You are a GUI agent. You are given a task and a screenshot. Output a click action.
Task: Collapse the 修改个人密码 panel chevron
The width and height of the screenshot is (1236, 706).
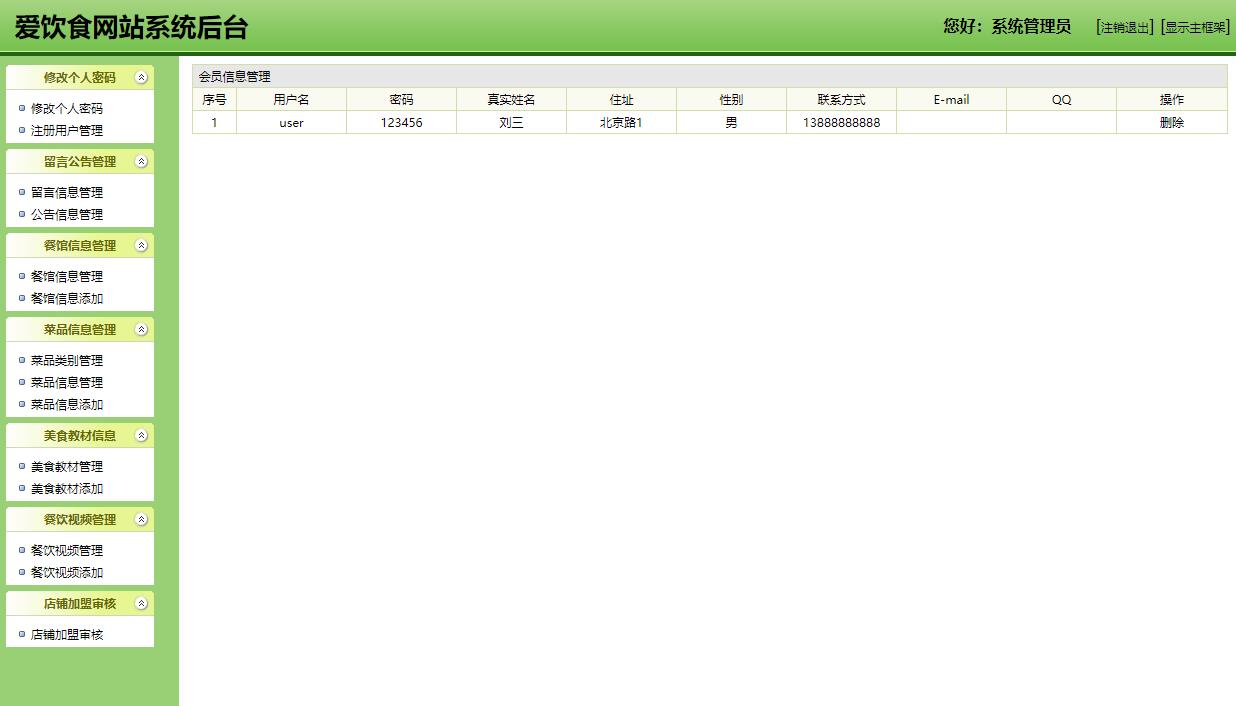pos(141,77)
